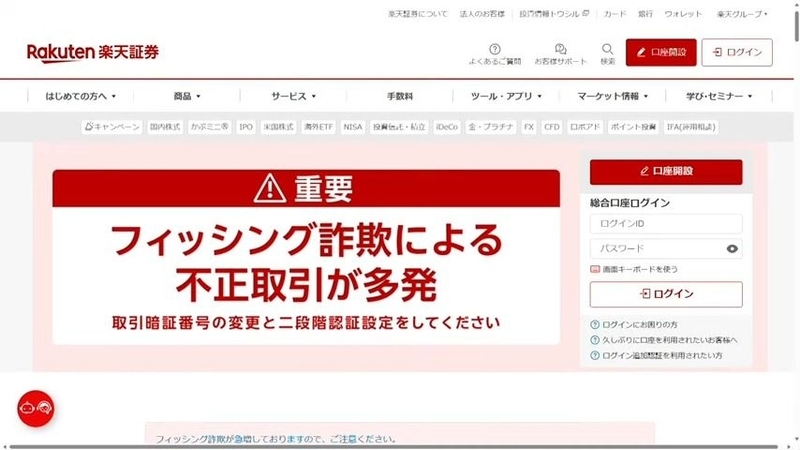
Task: Open 投資情報トウシル external link
Action: click(x=554, y=14)
